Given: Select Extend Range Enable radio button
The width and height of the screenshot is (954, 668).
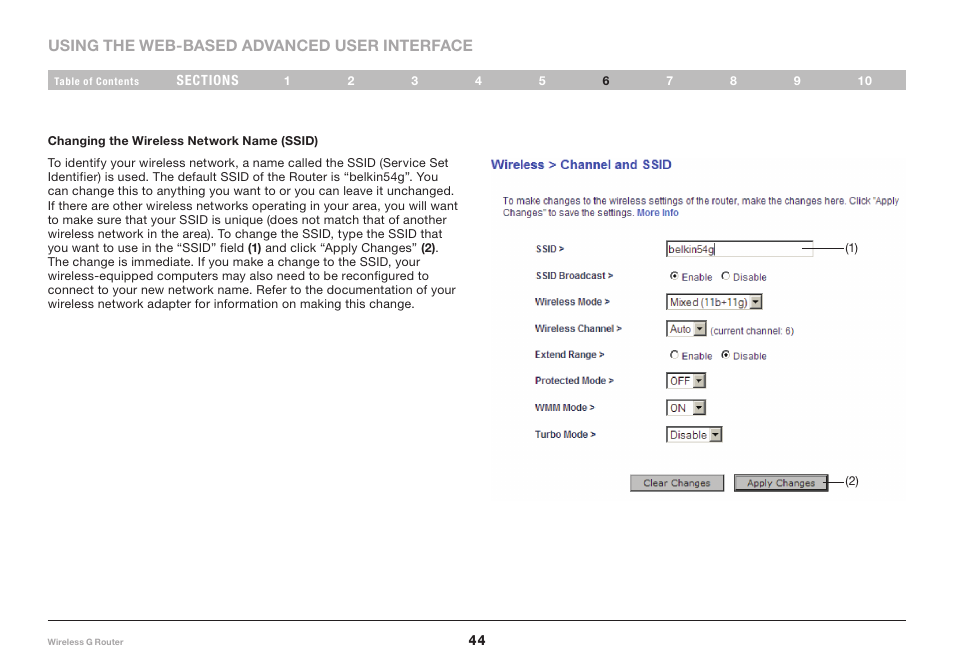Looking at the screenshot, I should coord(674,355).
